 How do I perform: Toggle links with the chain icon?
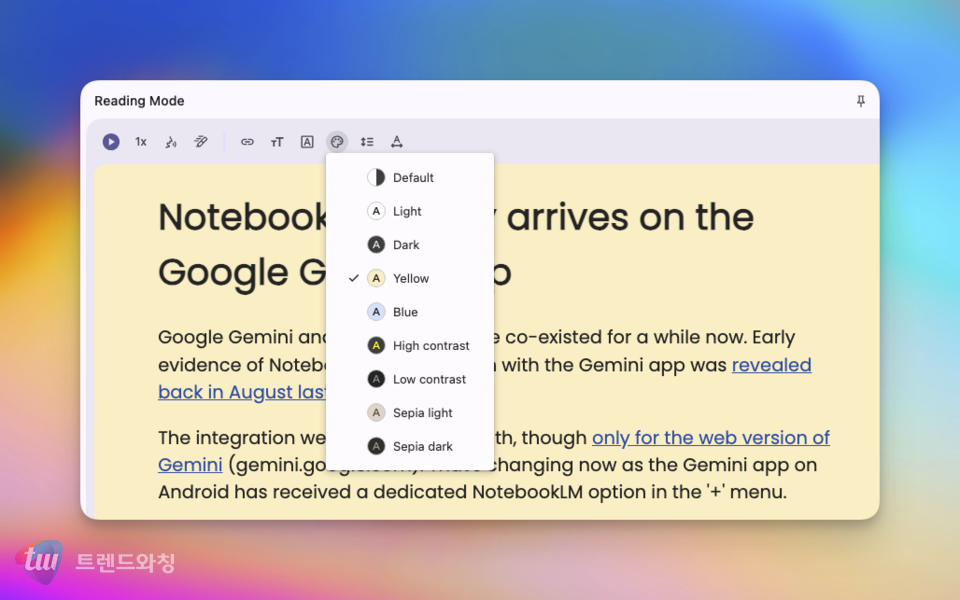click(247, 142)
